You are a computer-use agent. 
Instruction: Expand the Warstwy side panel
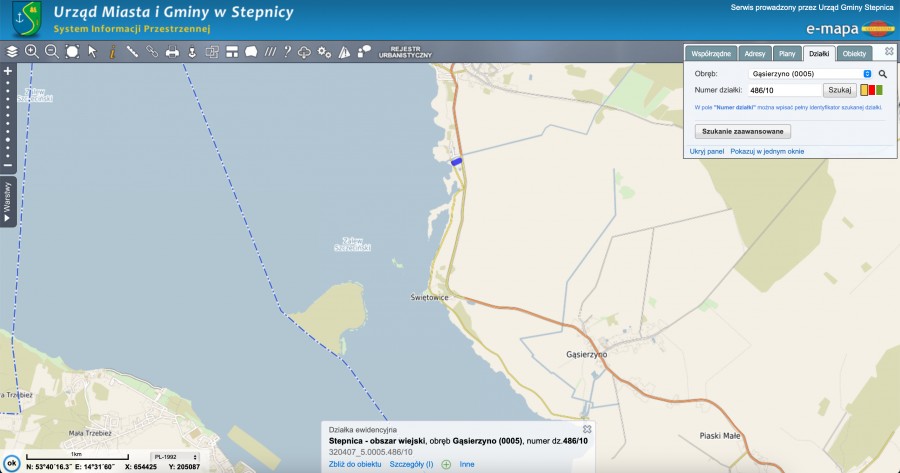[x=7, y=202]
